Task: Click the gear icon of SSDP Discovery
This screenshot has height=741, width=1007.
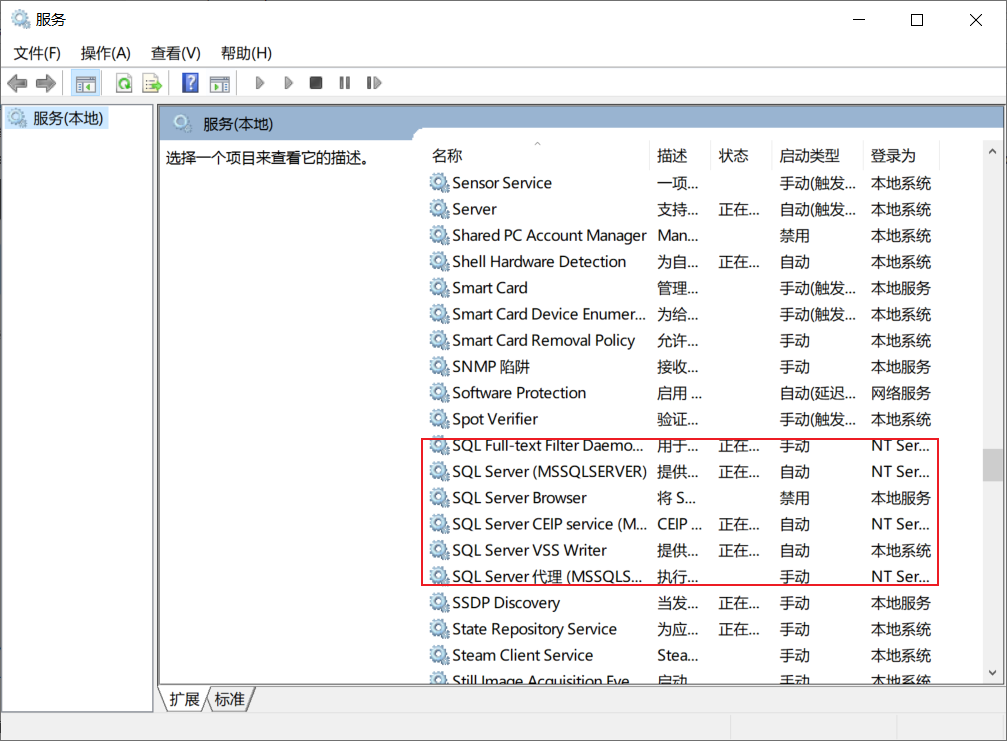Action: (x=439, y=603)
